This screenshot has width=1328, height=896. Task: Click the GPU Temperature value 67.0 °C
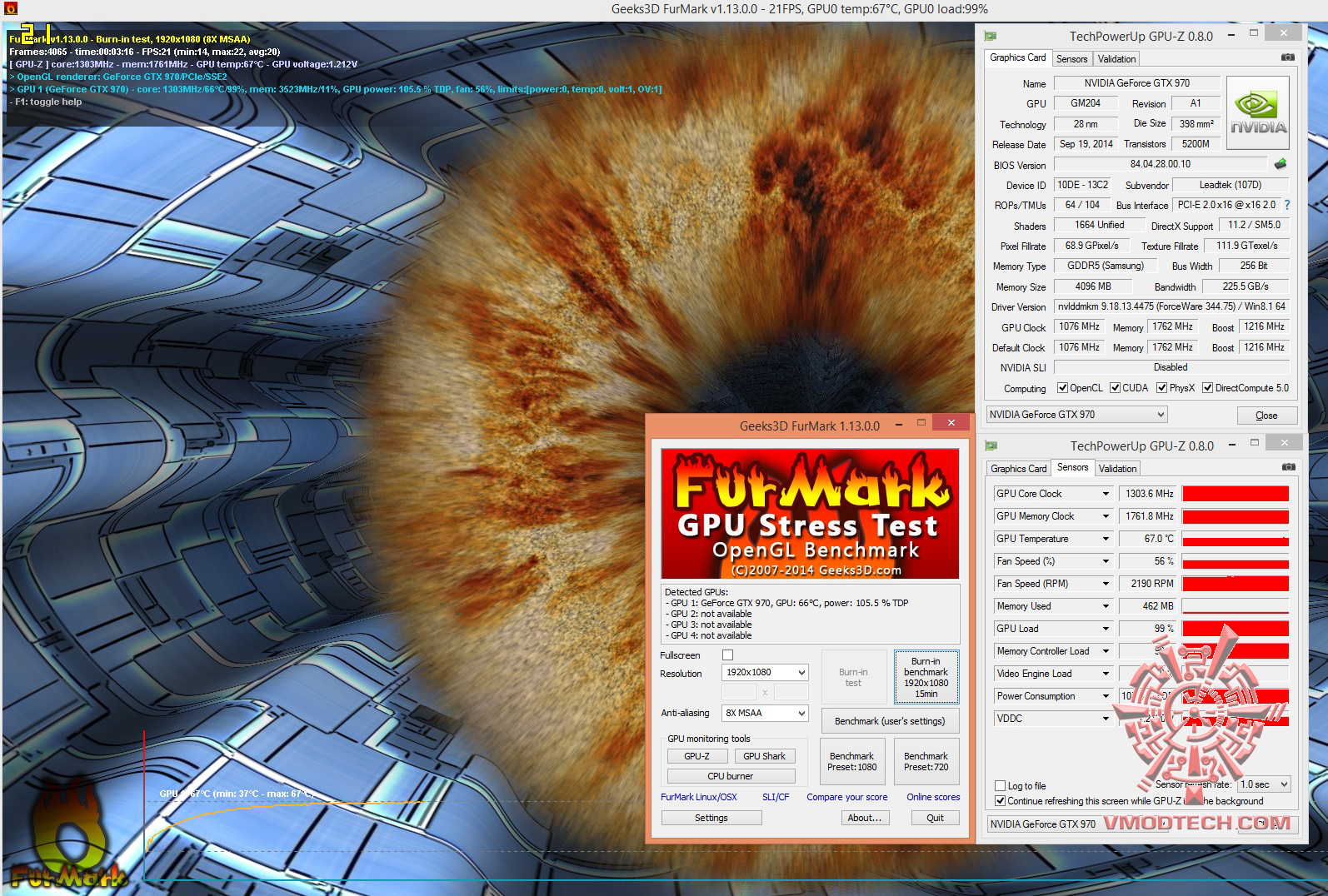(1147, 539)
